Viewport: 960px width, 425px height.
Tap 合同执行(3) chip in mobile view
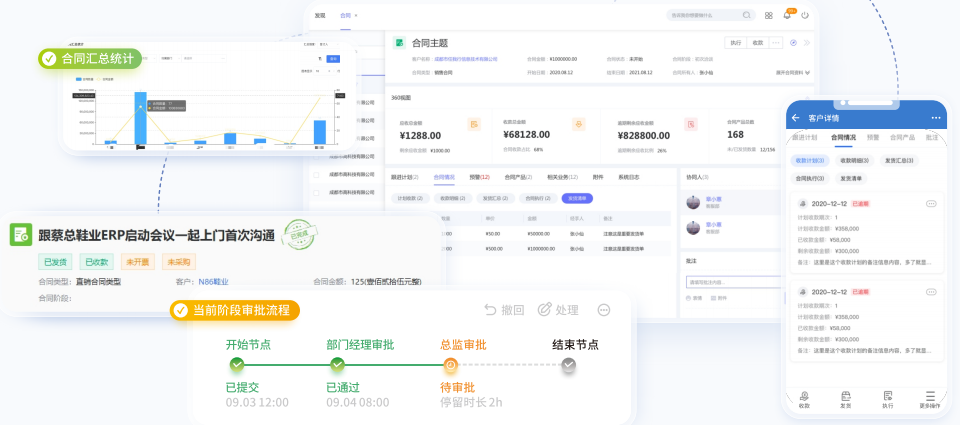[x=809, y=179]
